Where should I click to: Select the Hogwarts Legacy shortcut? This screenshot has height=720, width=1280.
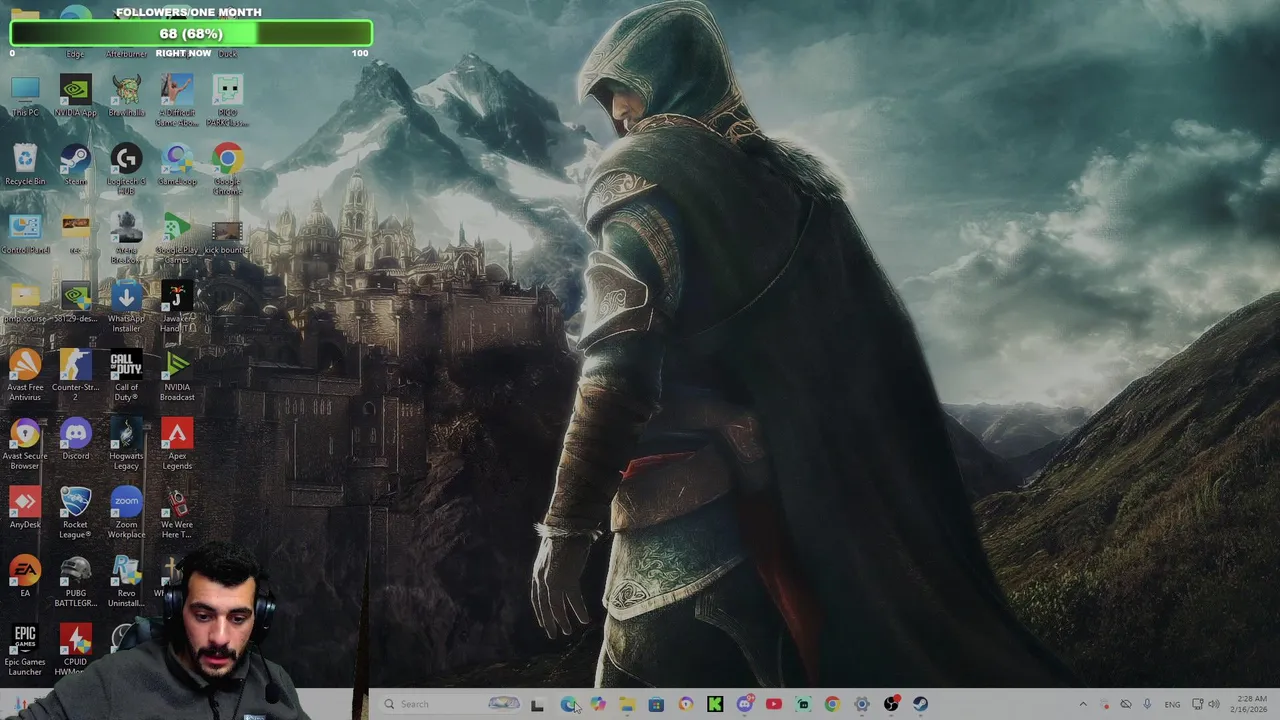(x=126, y=445)
